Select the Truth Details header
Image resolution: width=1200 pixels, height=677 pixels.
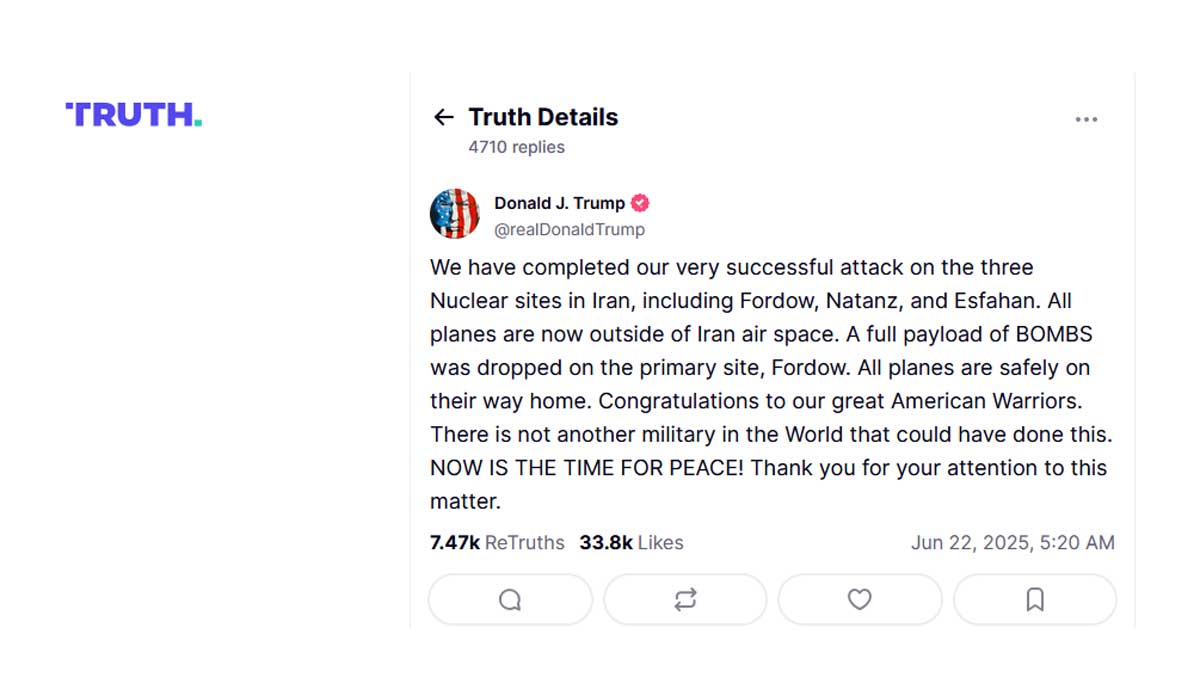542,117
